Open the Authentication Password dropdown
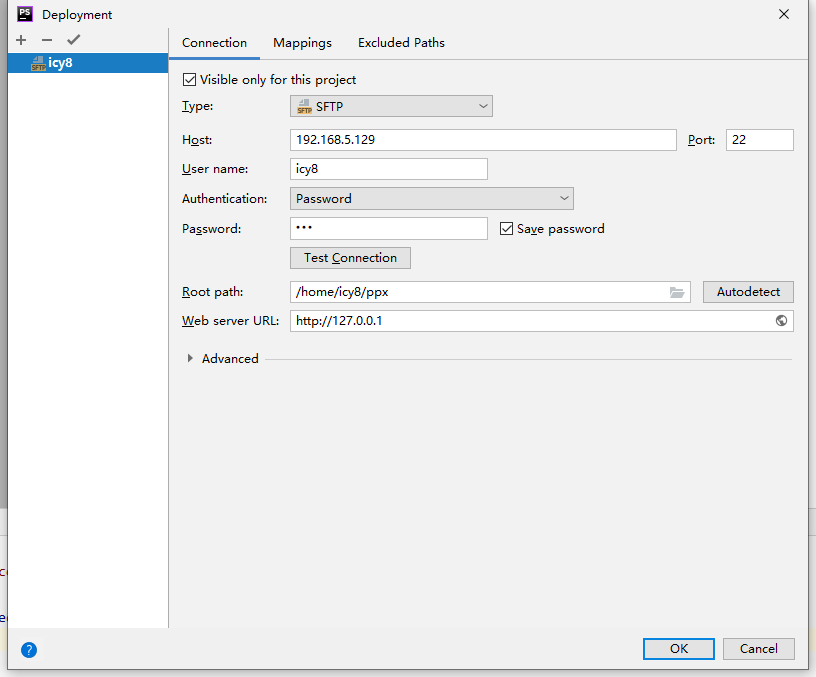The image size is (816, 677). [x=431, y=199]
